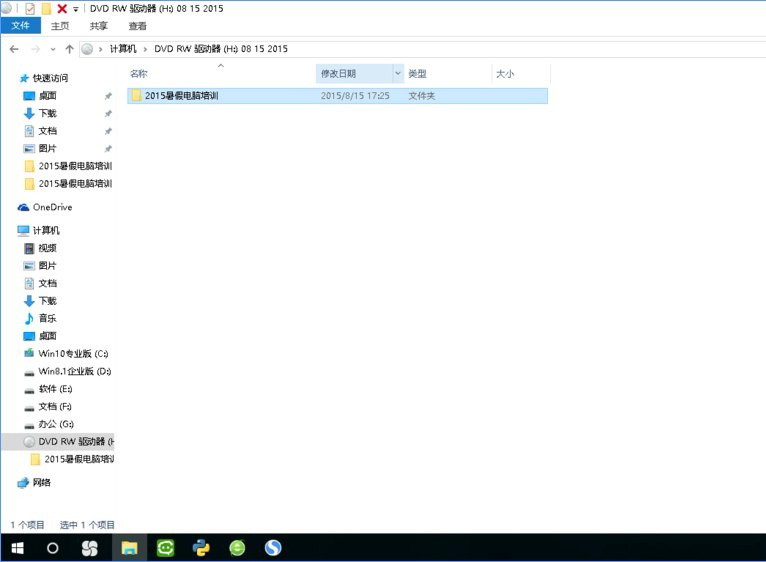Open 图片 folder under 计算机
This screenshot has height=562, width=766.
coord(47,266)
